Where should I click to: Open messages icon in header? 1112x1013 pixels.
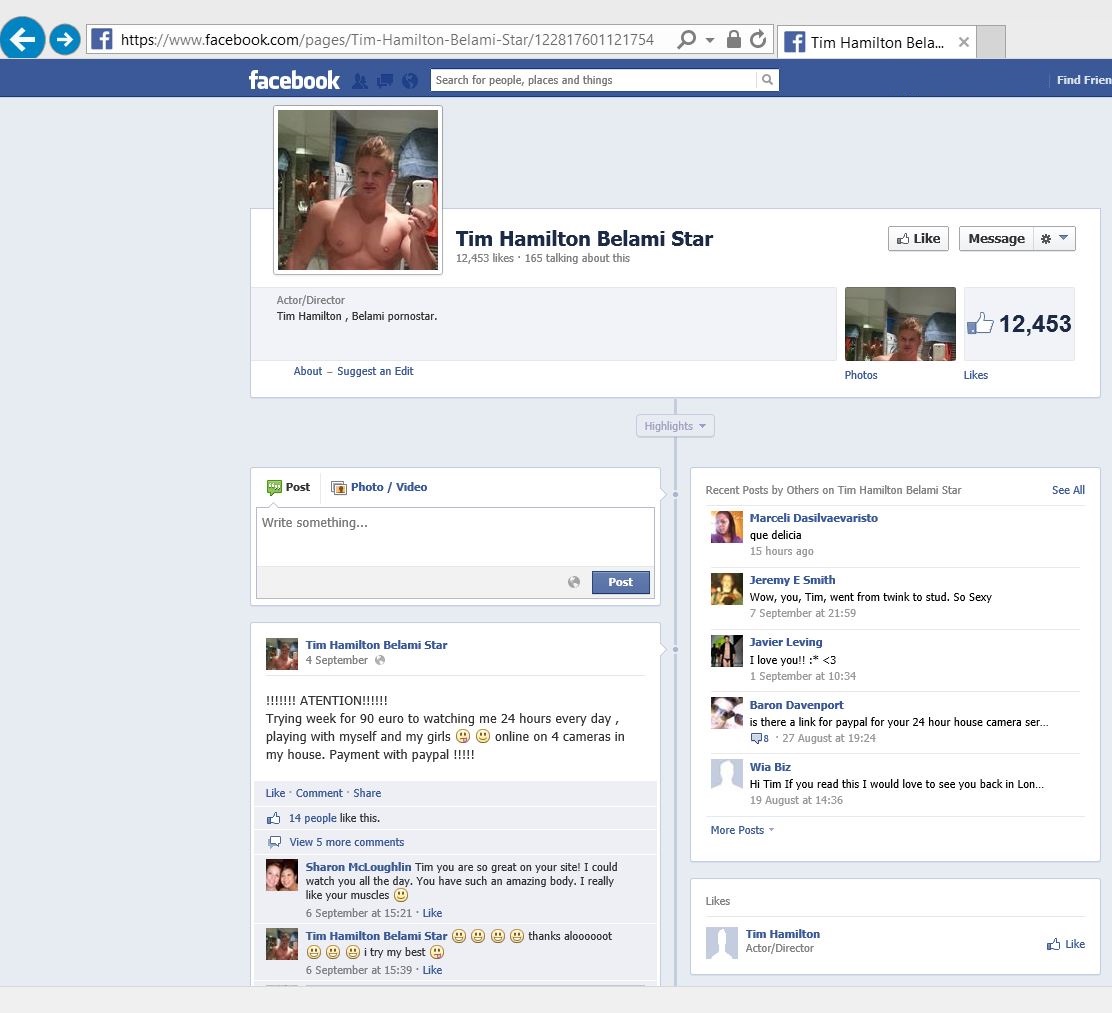click(384, 81)
